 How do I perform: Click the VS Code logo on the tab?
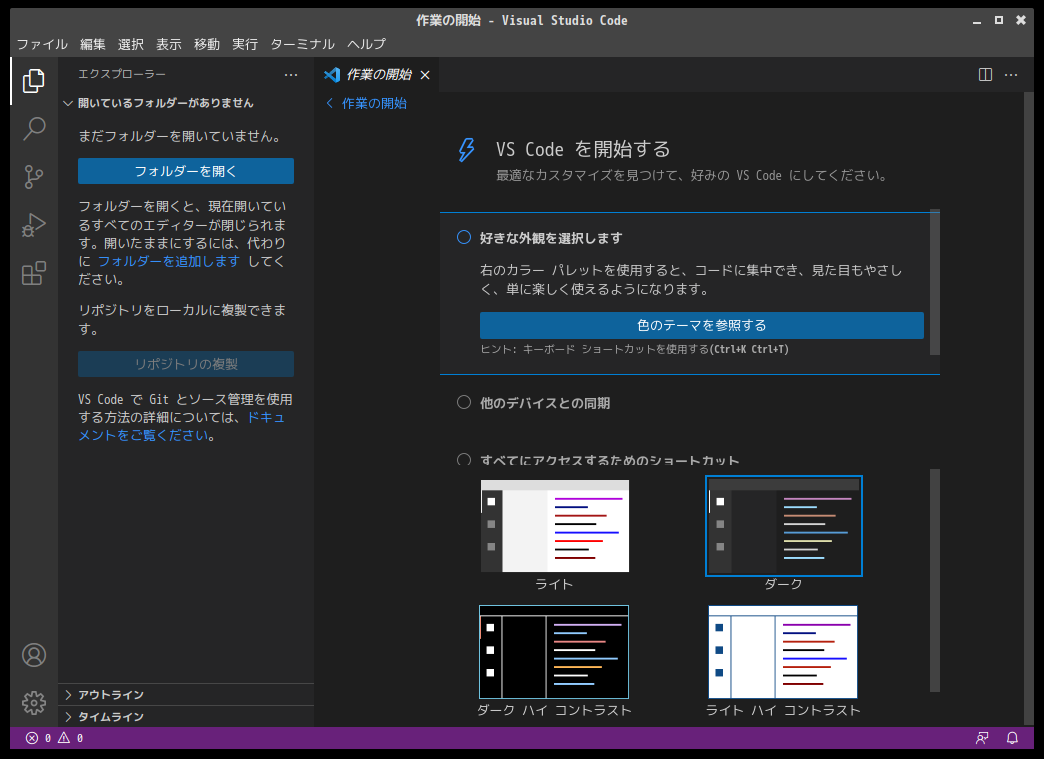(332, 75)
